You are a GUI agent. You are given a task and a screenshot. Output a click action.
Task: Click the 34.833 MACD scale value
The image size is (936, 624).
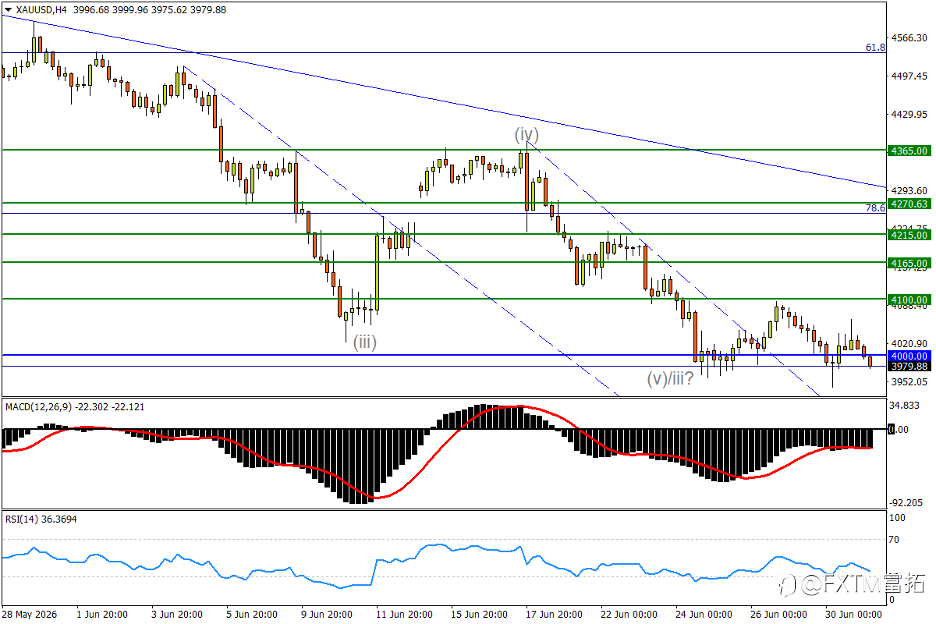[x=904, y=405]
